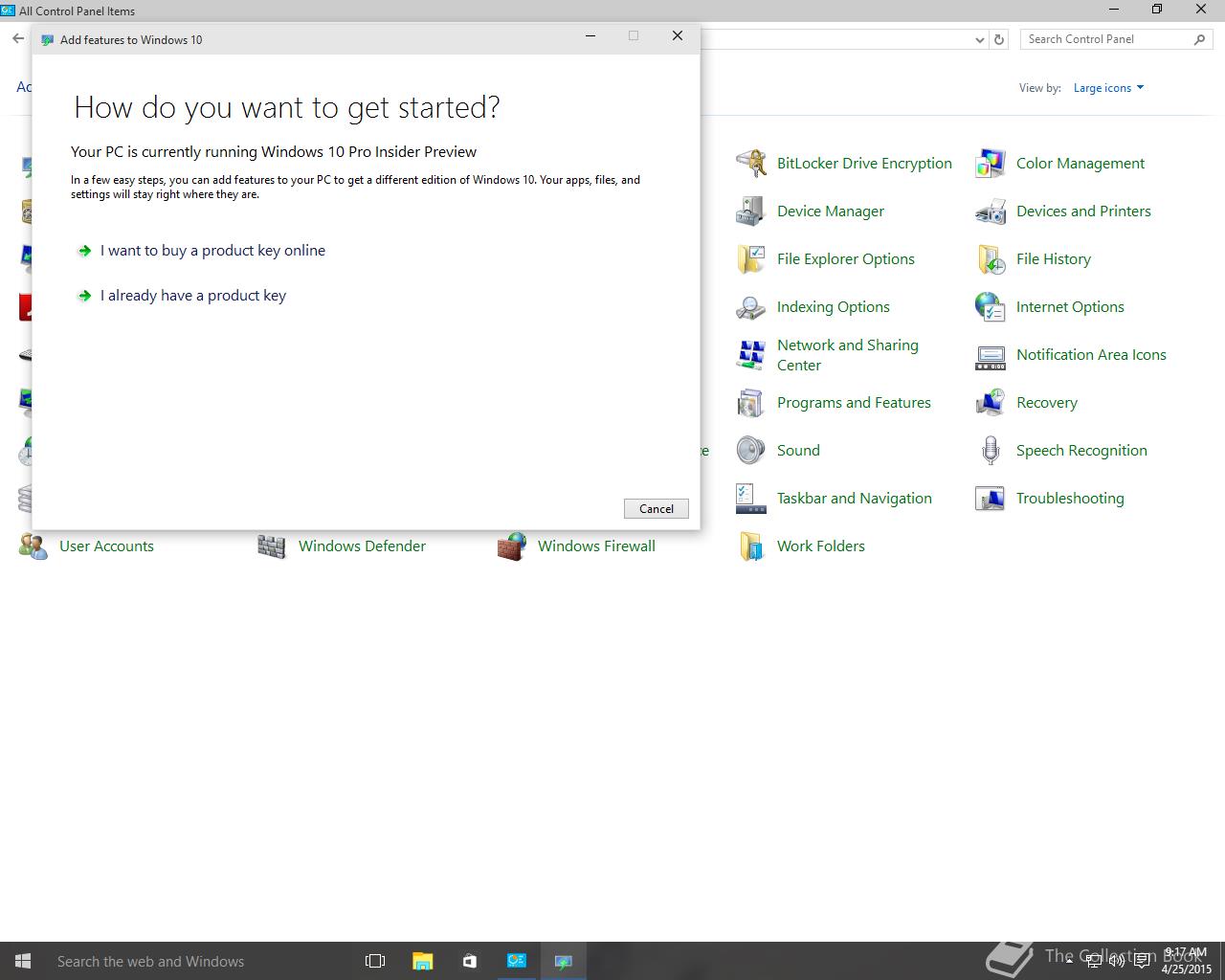Cancel the Add features dialog

coord(657,509)
